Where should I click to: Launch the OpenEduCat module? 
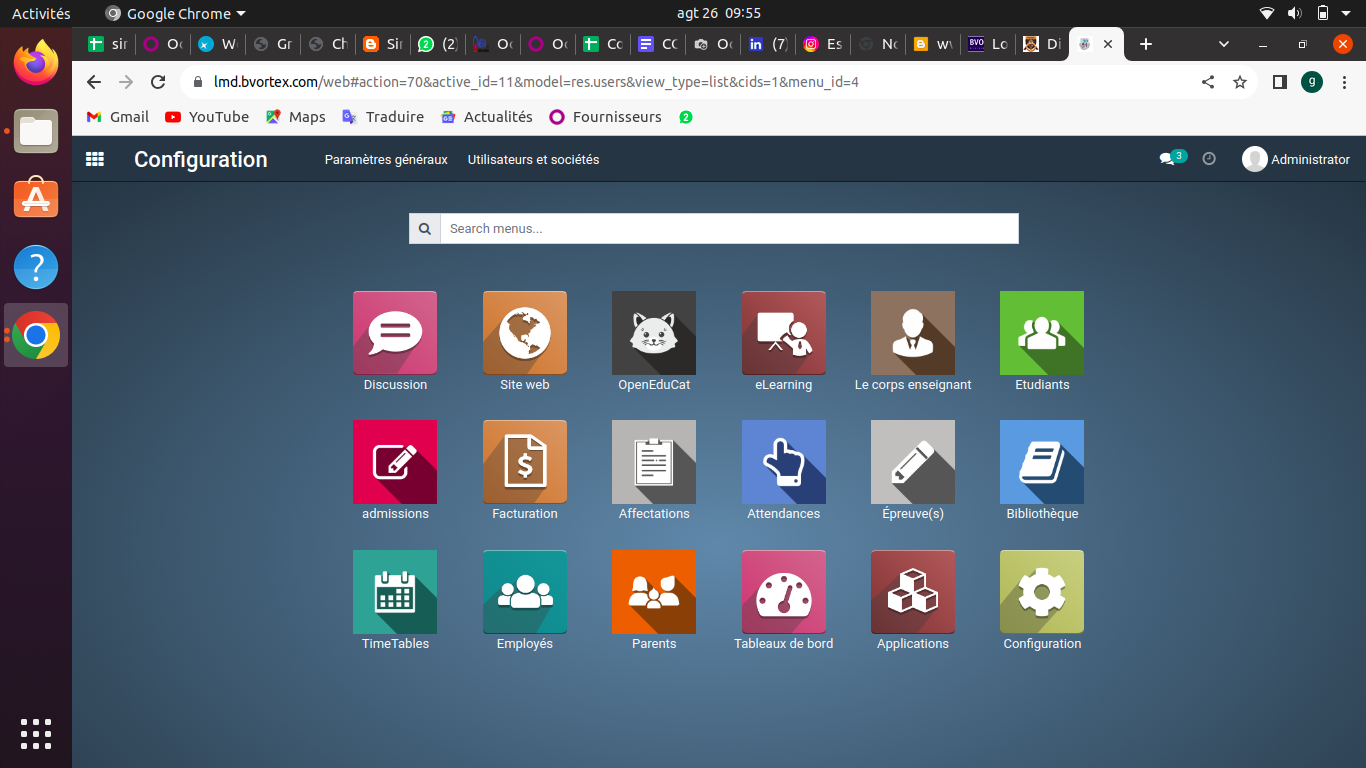tap(654, 333)
